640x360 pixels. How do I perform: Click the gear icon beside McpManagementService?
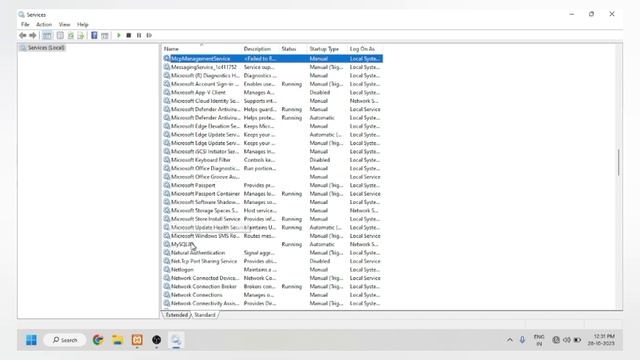click(x=167, y=58)
